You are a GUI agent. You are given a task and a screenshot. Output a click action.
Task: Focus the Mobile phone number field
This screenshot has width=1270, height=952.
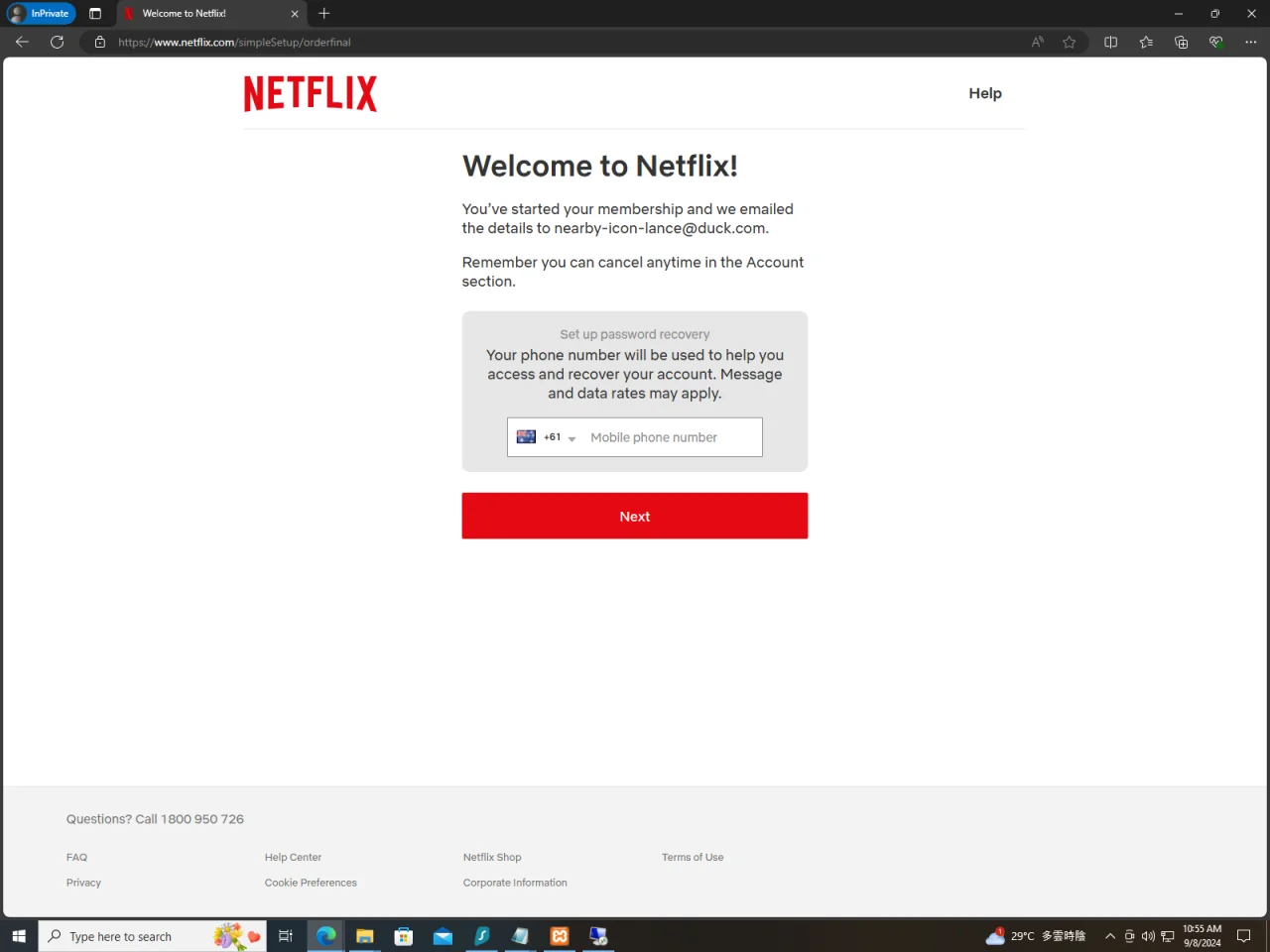pos(673,437)
